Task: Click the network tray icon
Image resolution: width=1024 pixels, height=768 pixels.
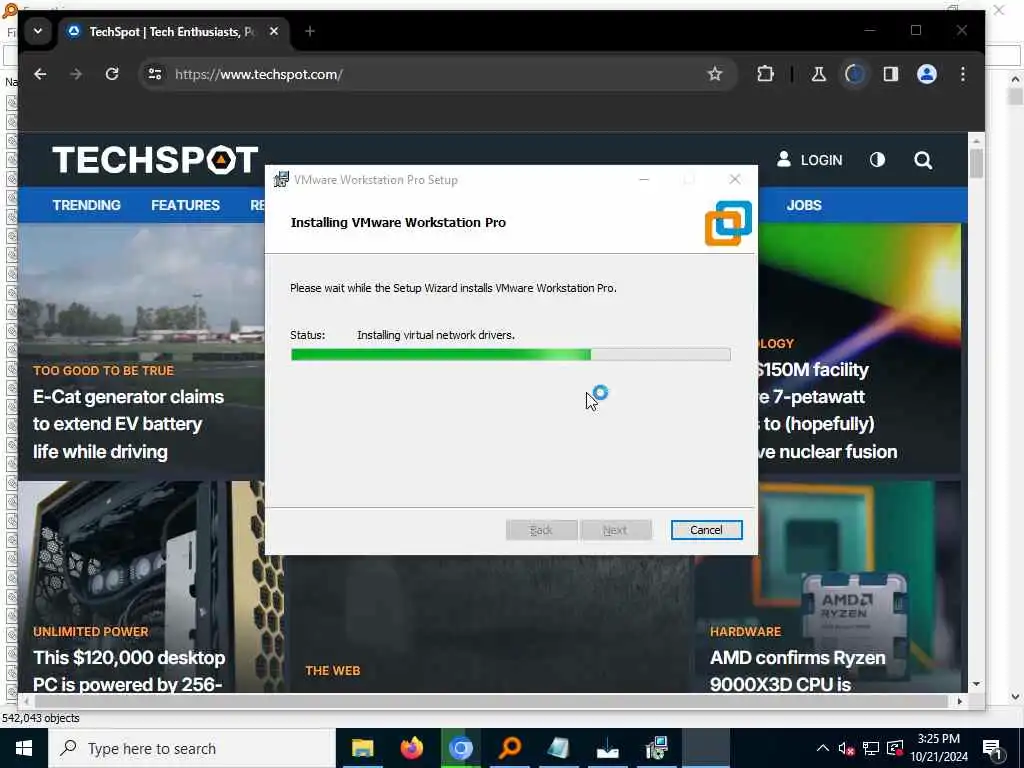Action: pyautogui.click(x=871, y=748)
